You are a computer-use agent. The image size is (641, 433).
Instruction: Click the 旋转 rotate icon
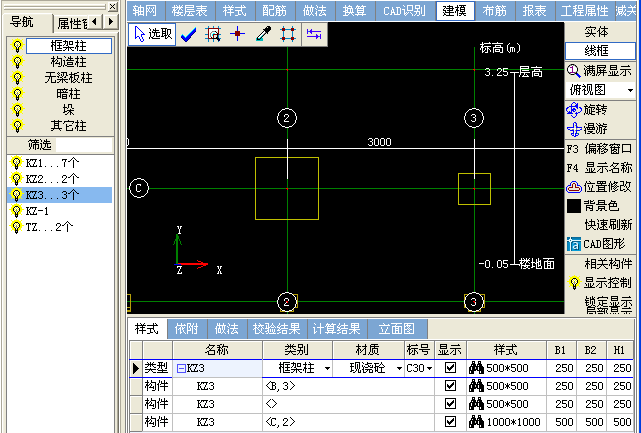(574, 110)
